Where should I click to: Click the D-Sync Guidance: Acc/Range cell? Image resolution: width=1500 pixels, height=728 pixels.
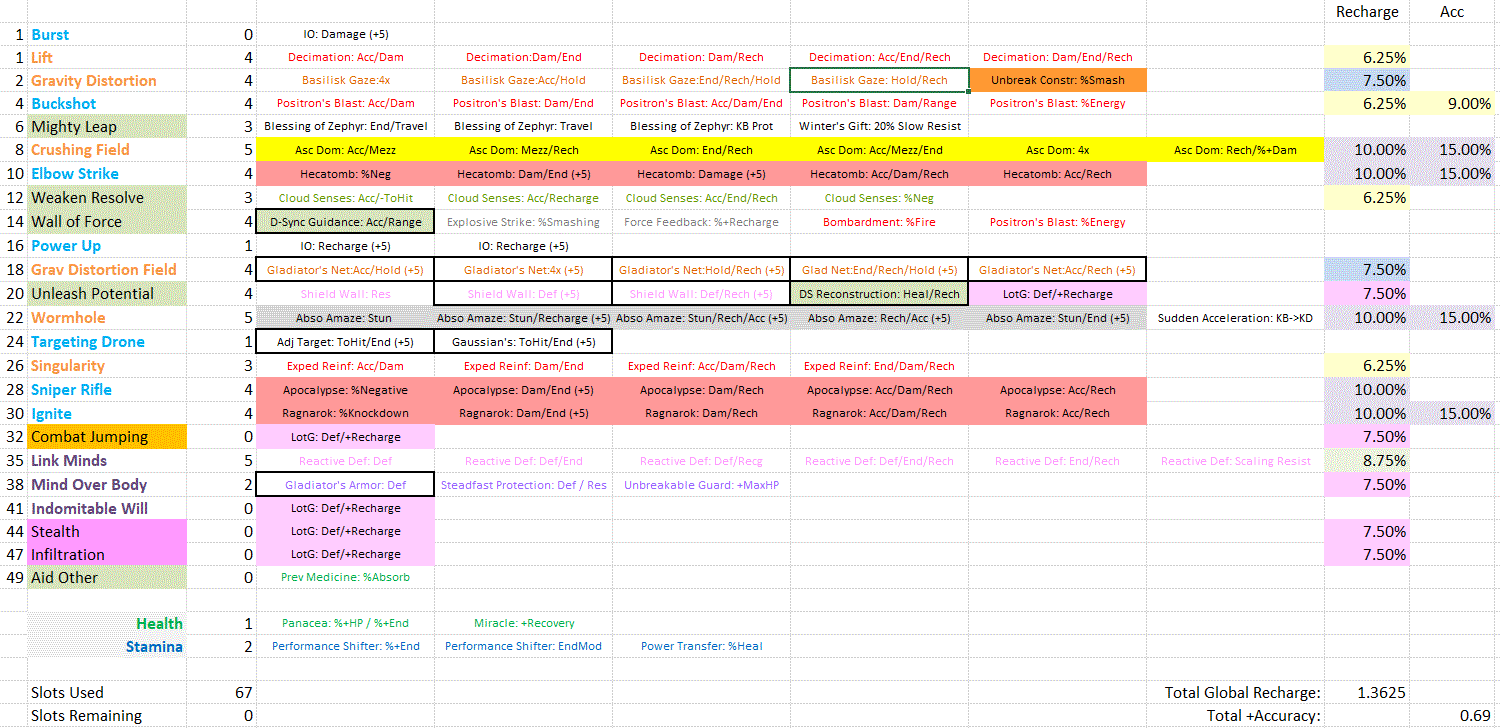coord(345,222)
